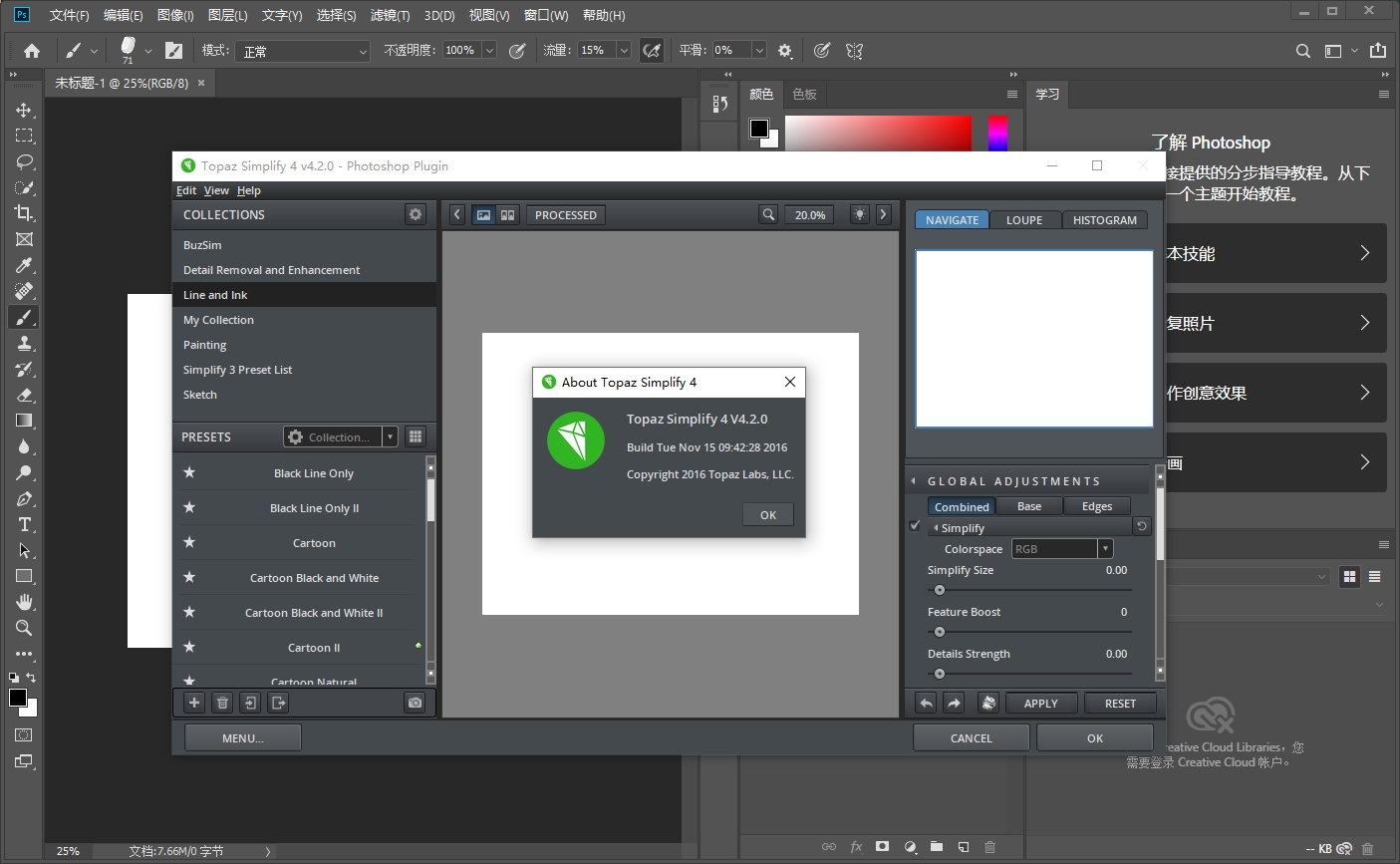Select the Hand tool in Photoshop toolbar
1400x864 pixels.
(x=24, y=602)
